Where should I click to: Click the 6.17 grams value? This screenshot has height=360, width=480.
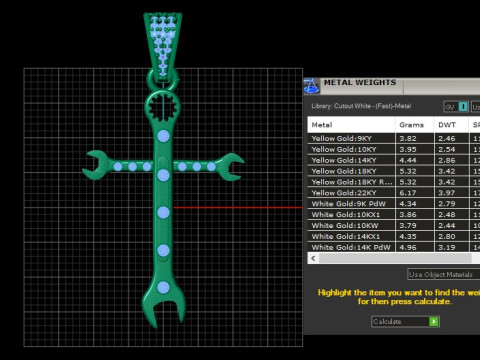408,193
